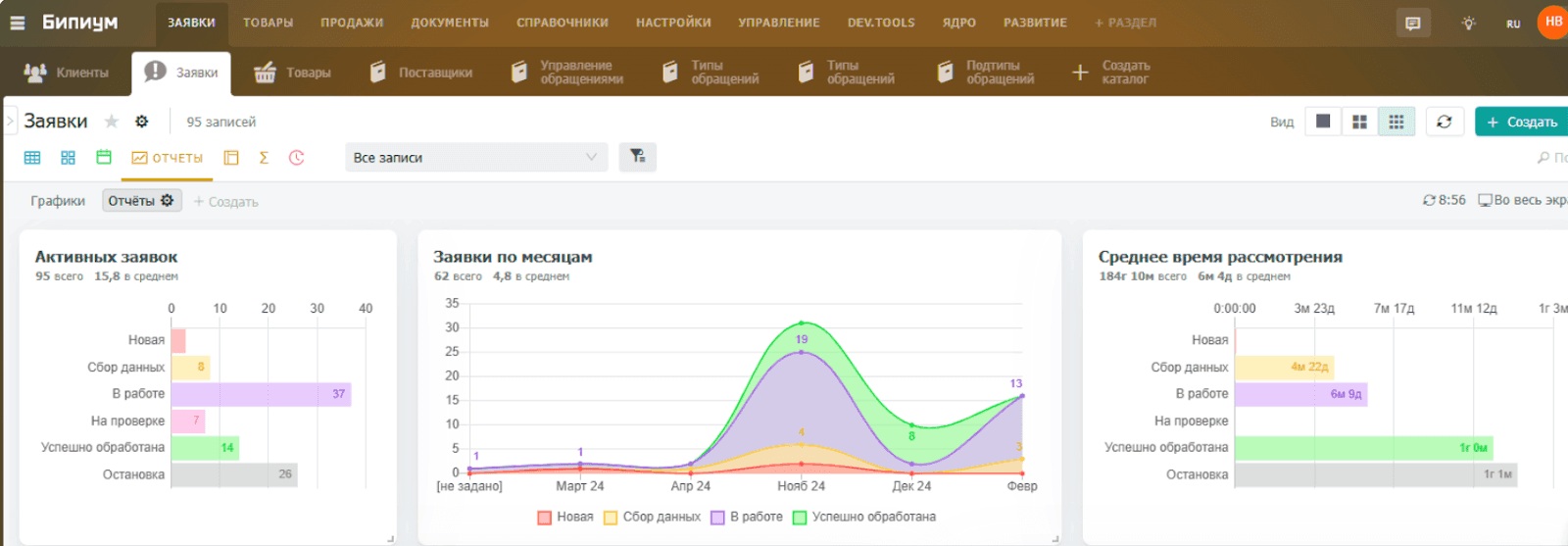This screenshot has height=546, width=1568.
Task: Open the Во весь экран fullscreen link
Action: click(1524, 200)
